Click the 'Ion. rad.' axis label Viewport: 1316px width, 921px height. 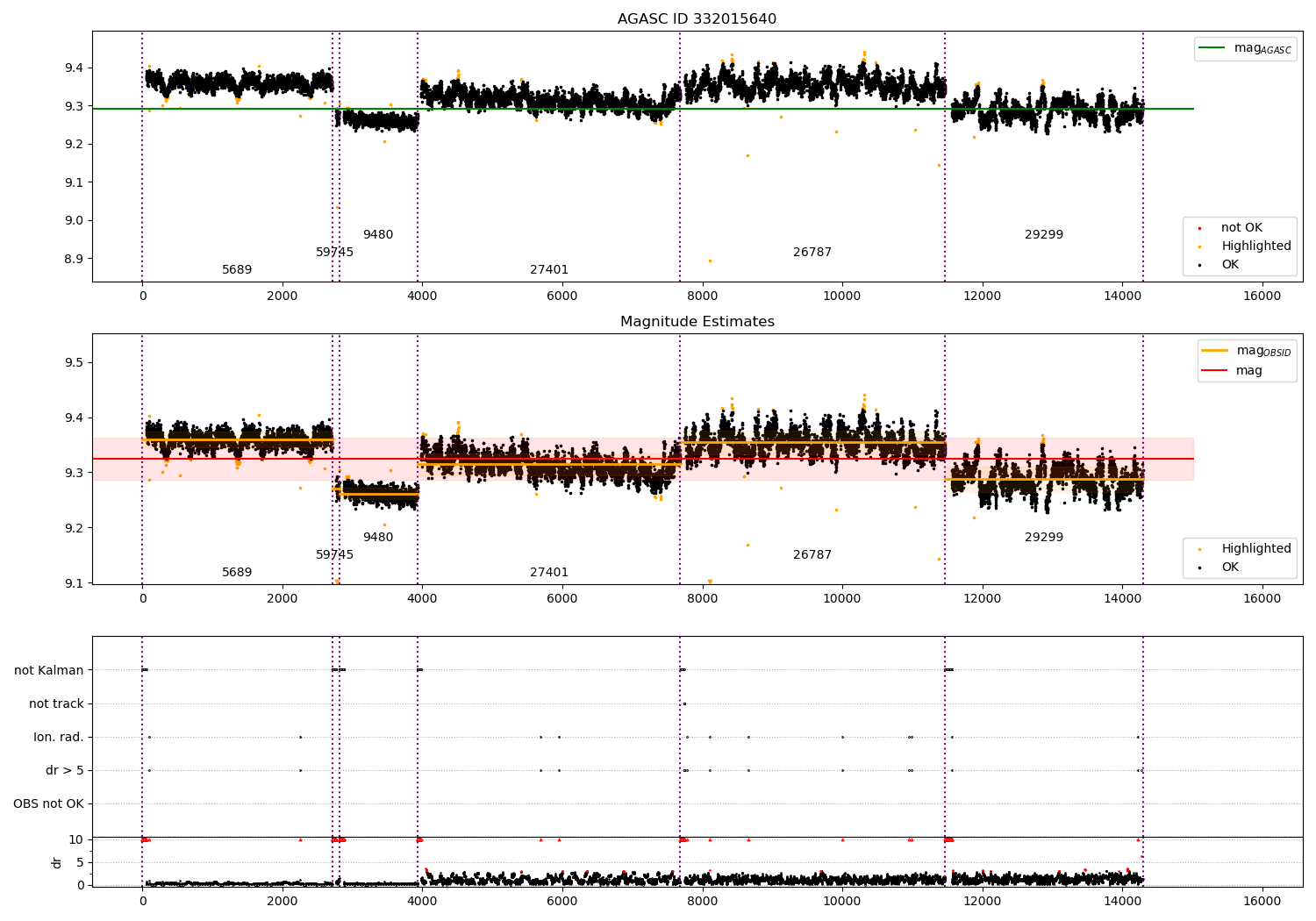pyautogui.click(x=59, y=737)
